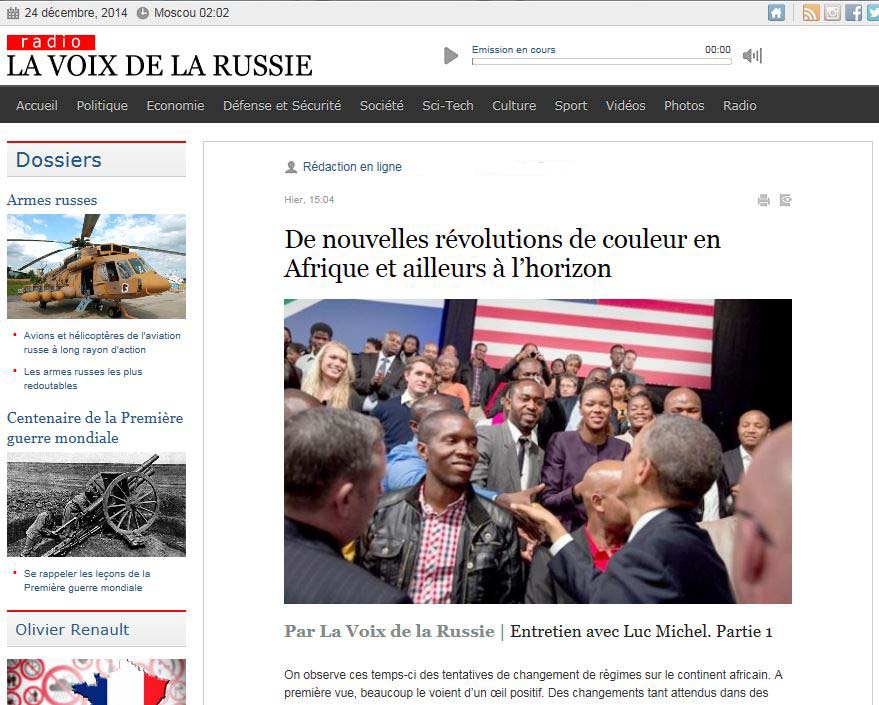This screenshot has width=879, height=705.
Task: Click the calendar icon beside the date
Action: tap(12, 12)
